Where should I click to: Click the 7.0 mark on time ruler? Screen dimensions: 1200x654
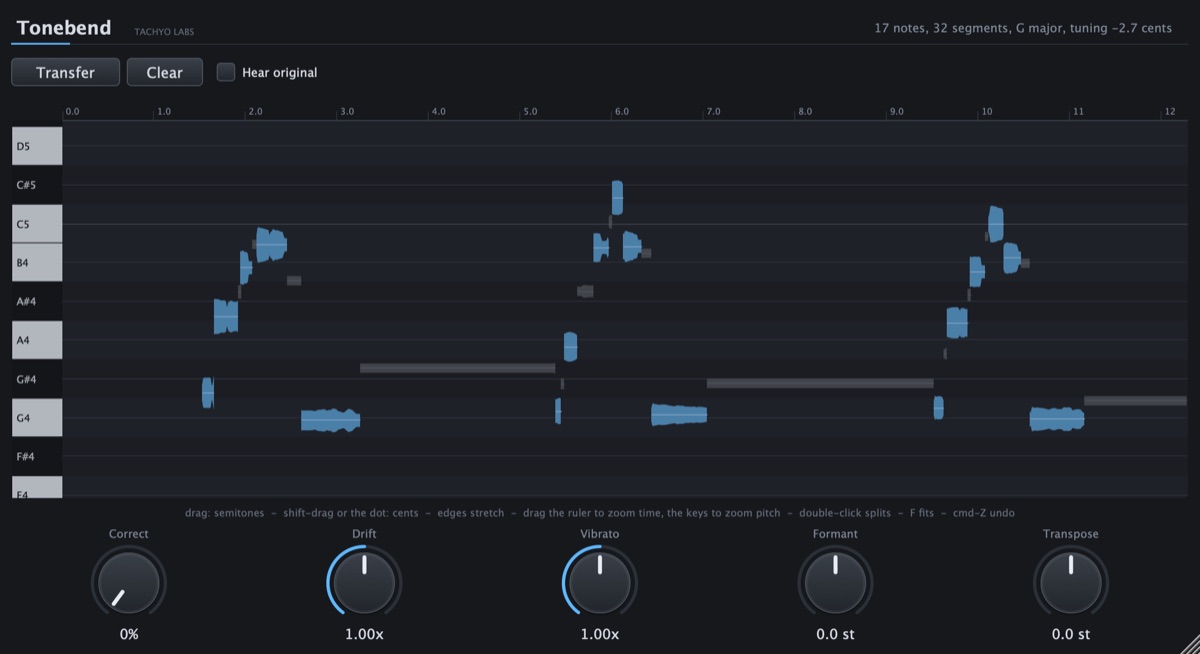tap(712, 112)
